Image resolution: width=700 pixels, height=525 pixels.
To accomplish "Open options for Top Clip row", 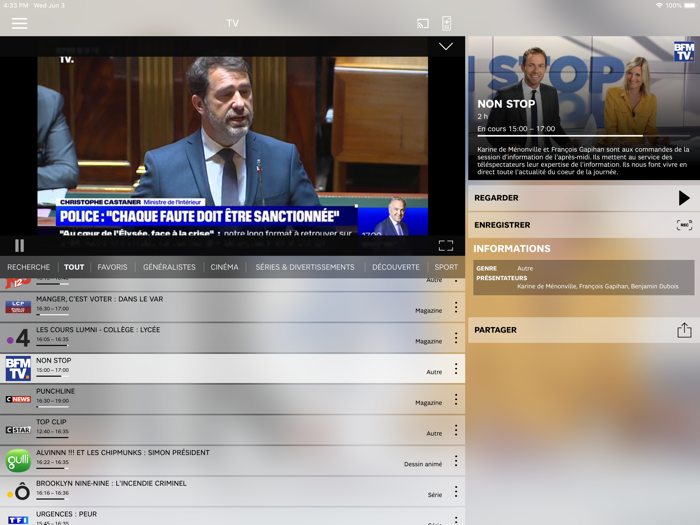I will (456, 430).
